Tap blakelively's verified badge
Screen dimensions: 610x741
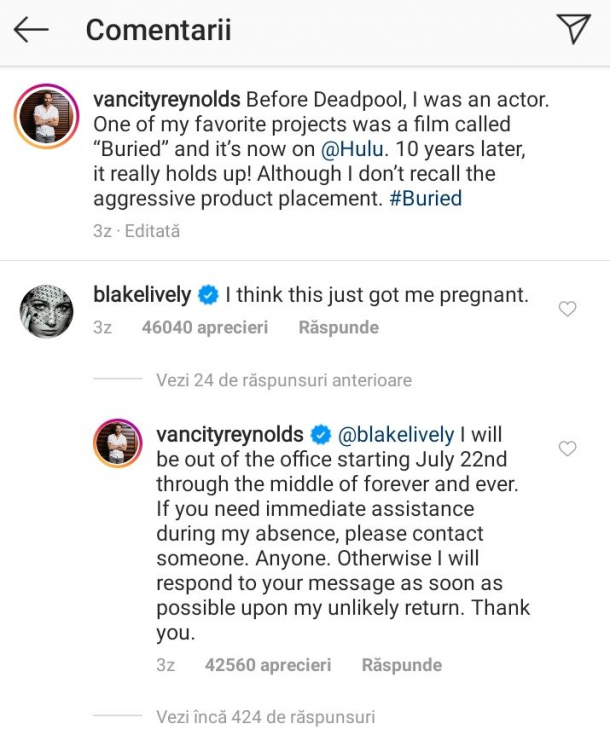click(208, 295)
